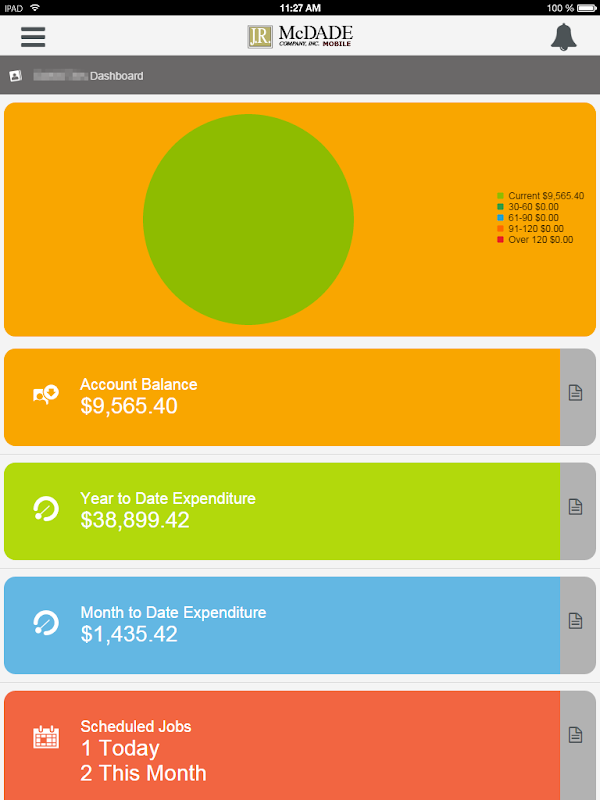600x800 pixels.
Task: Click the Month to Date gauge icon
Action: point(46,623)
